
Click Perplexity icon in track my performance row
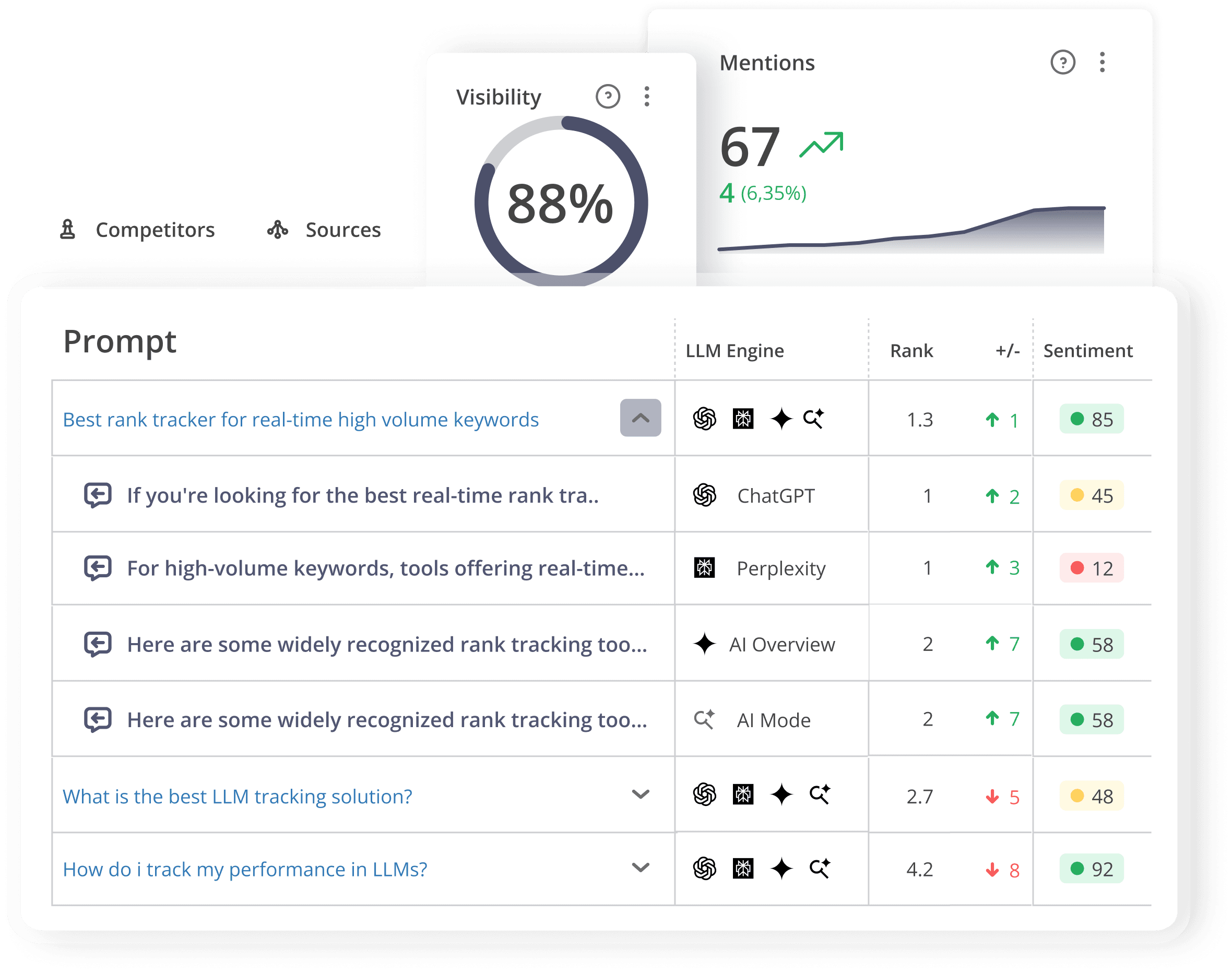pos(743,868)
